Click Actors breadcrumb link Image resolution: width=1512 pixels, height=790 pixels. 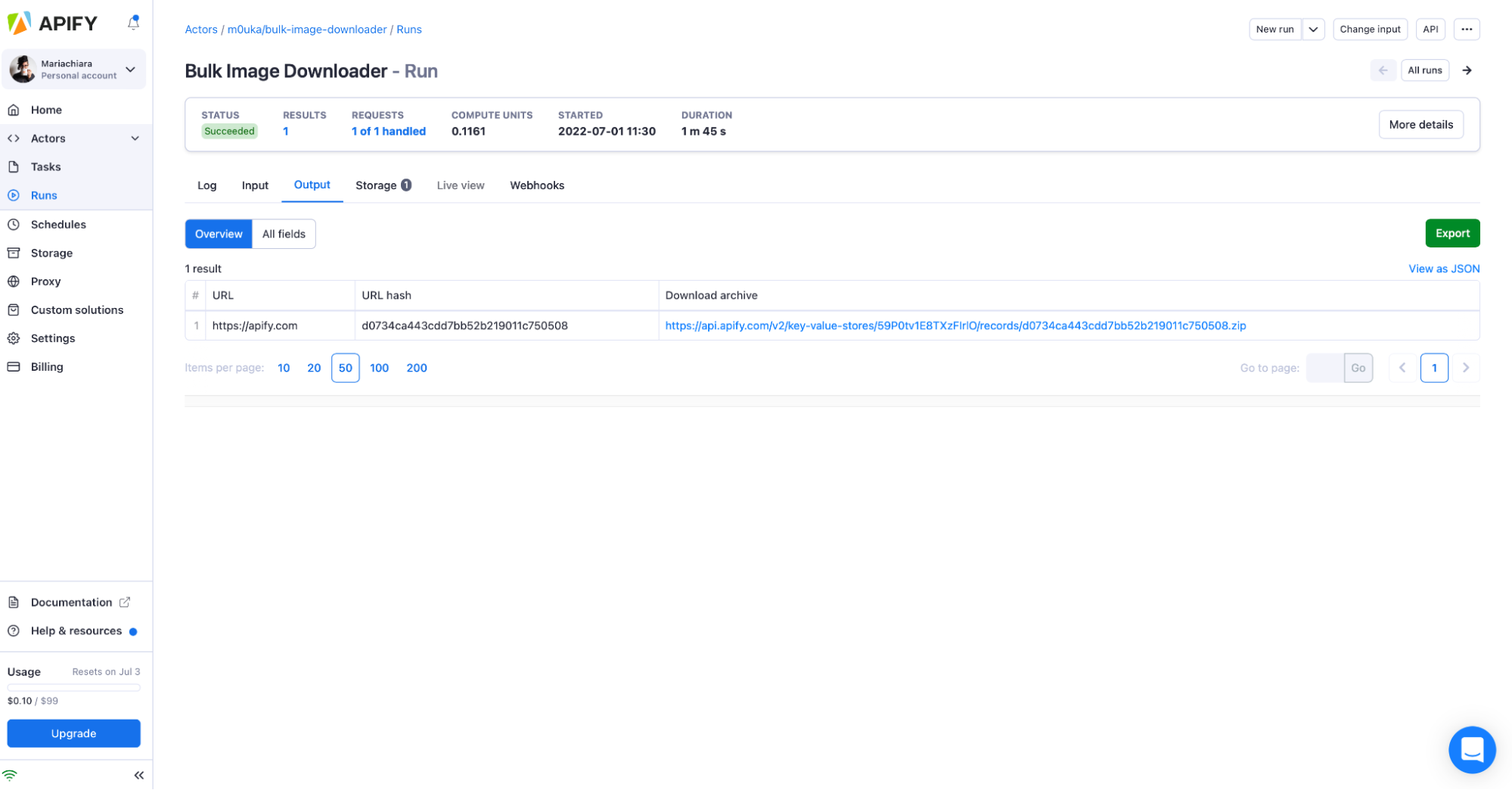tap(201, 30)
